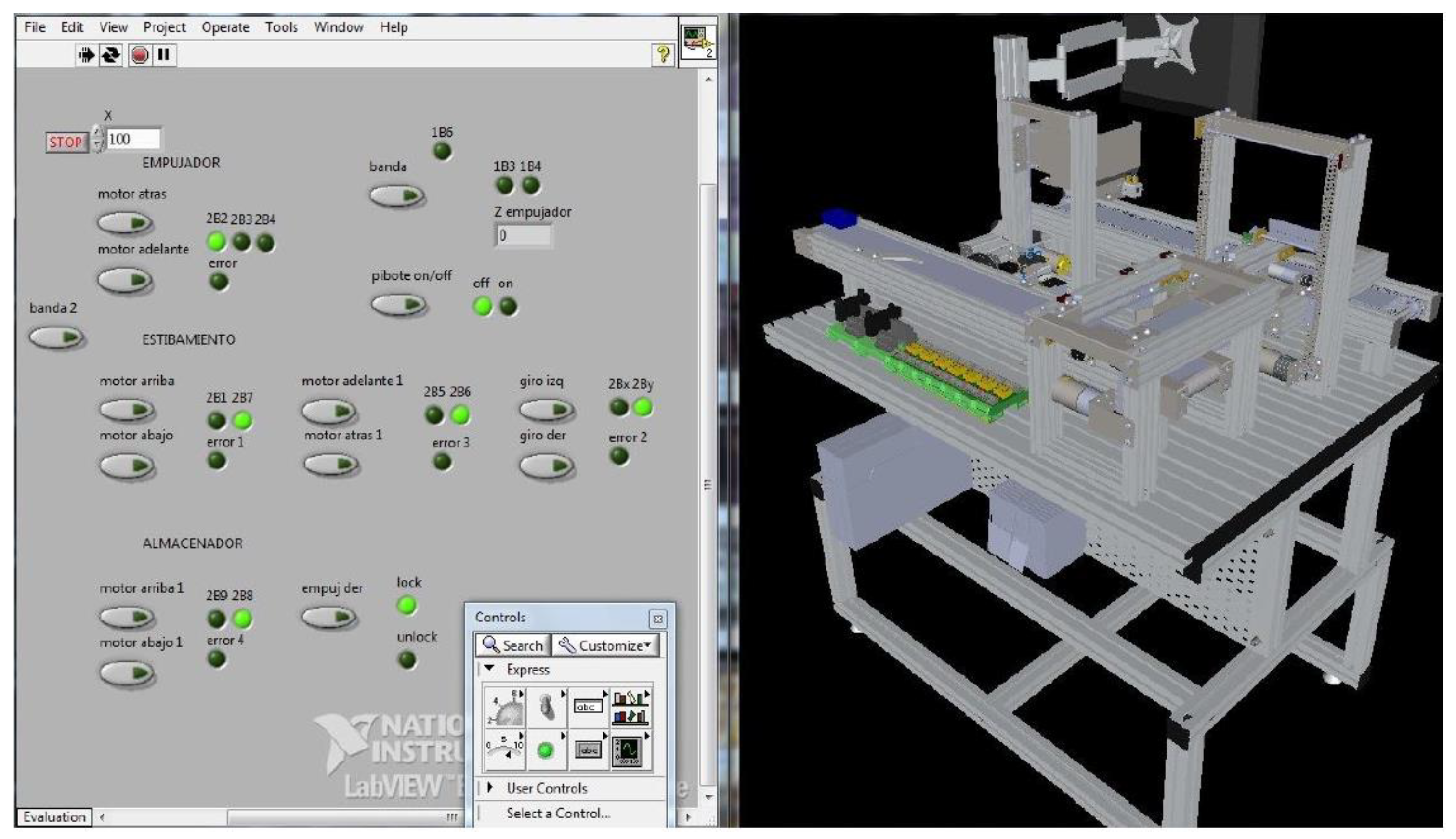Open the Customize dropdown

(606, 645)
